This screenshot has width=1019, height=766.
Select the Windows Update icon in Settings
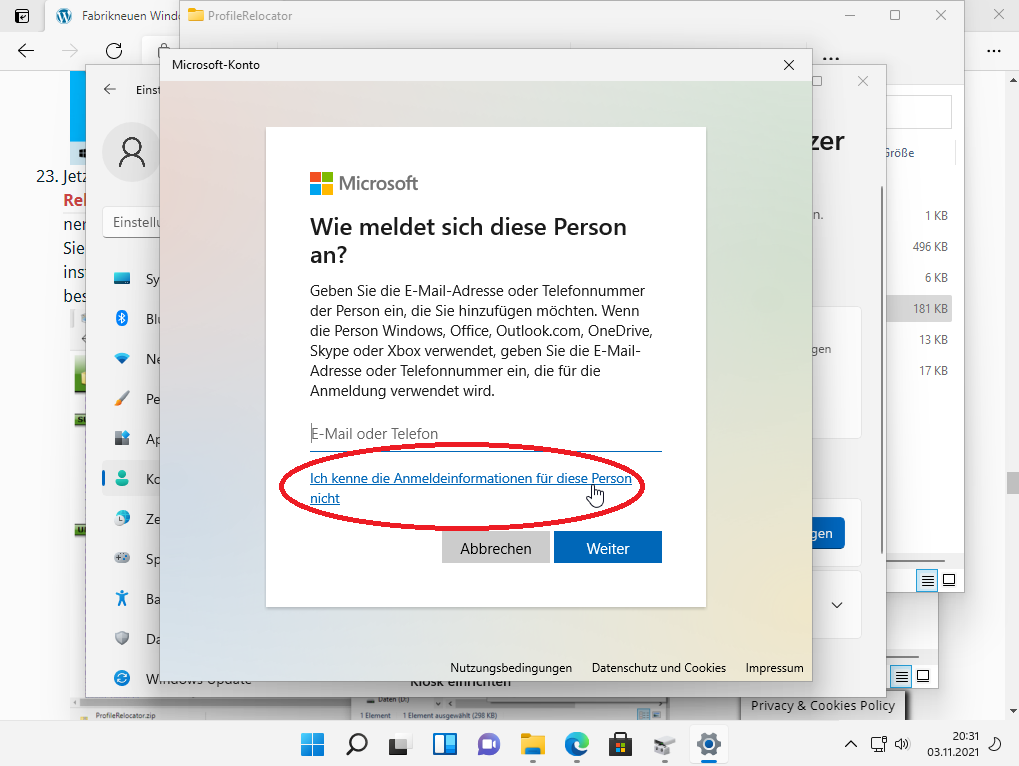pos(122,678)
